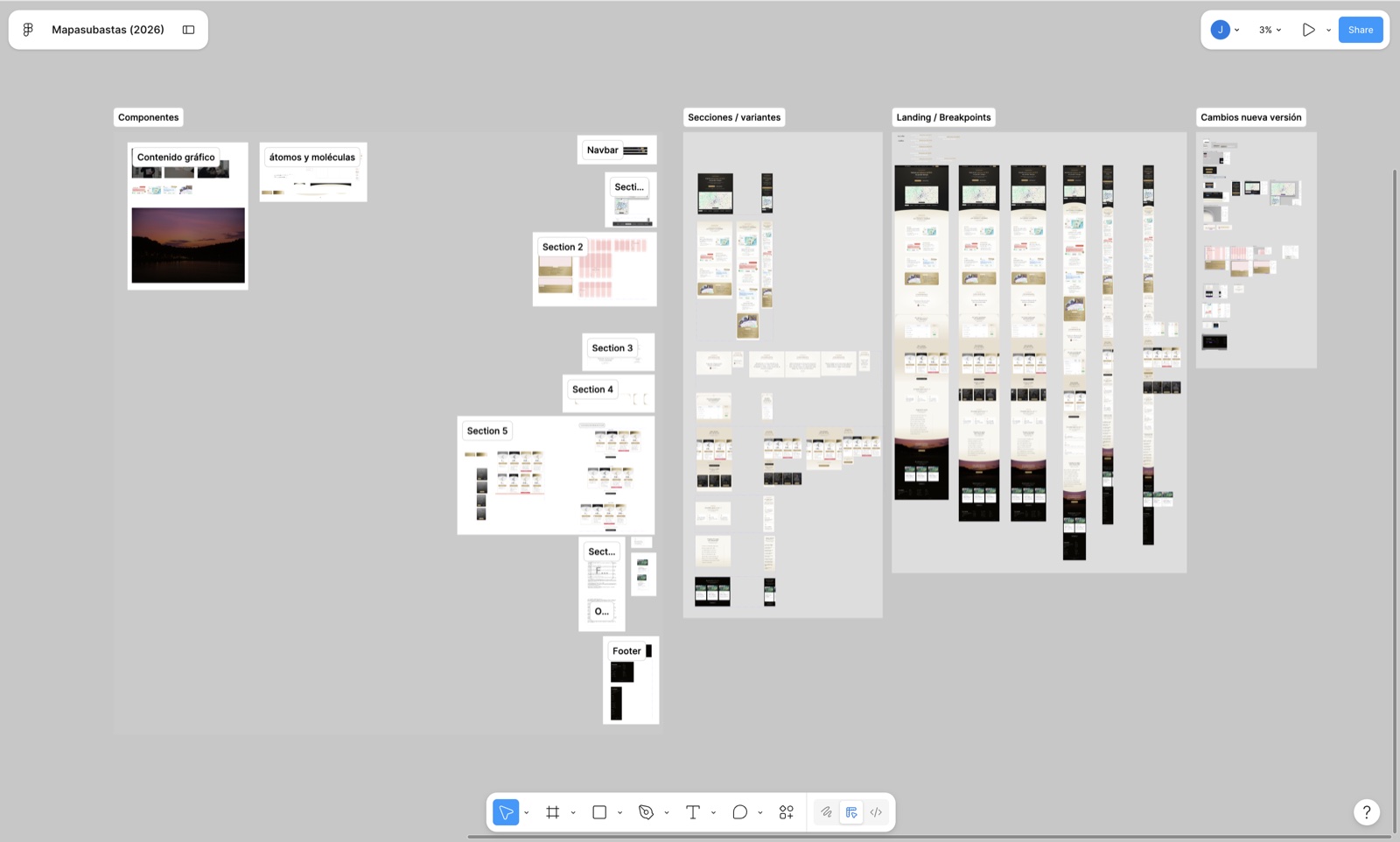Click the purple sunset image thumbnail
The image size is (1400, 842).
pyautogui.click(x=188, y=245)
